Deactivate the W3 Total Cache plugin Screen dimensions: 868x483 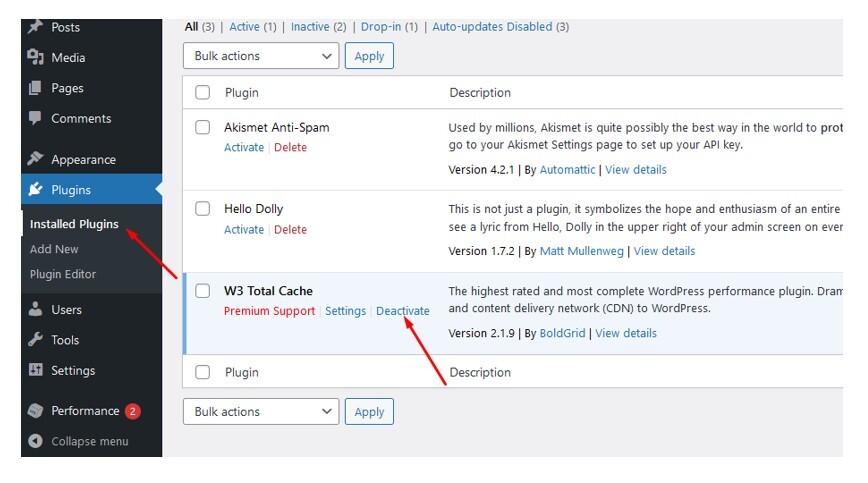pyautogui.click(x=402, y=311)
